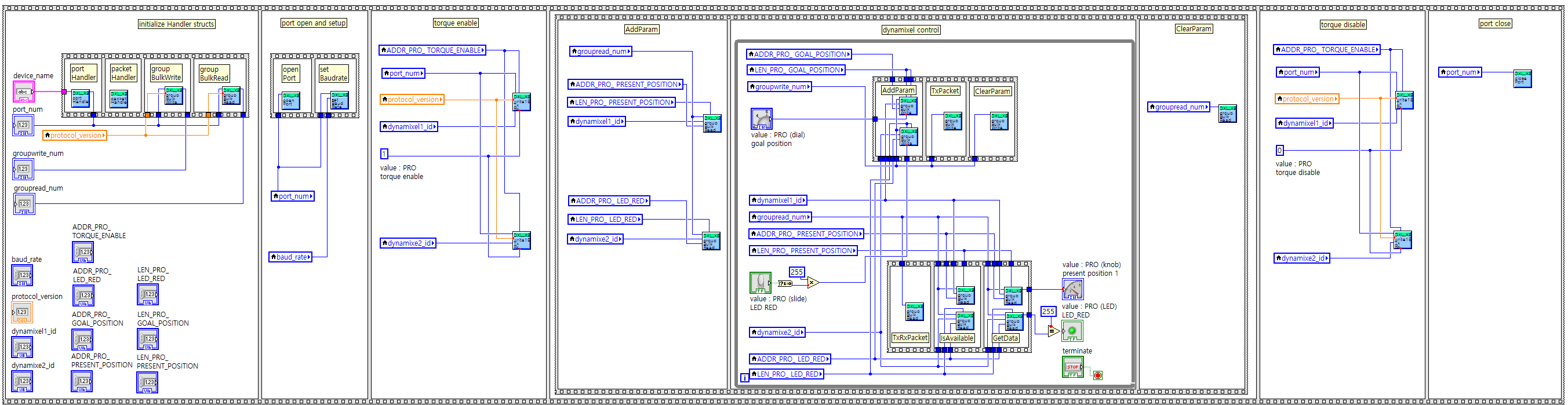This screenshot has height=405, width=1568.
Task: Select protocol_version local variable in torque enable frame
Action: 412,99
